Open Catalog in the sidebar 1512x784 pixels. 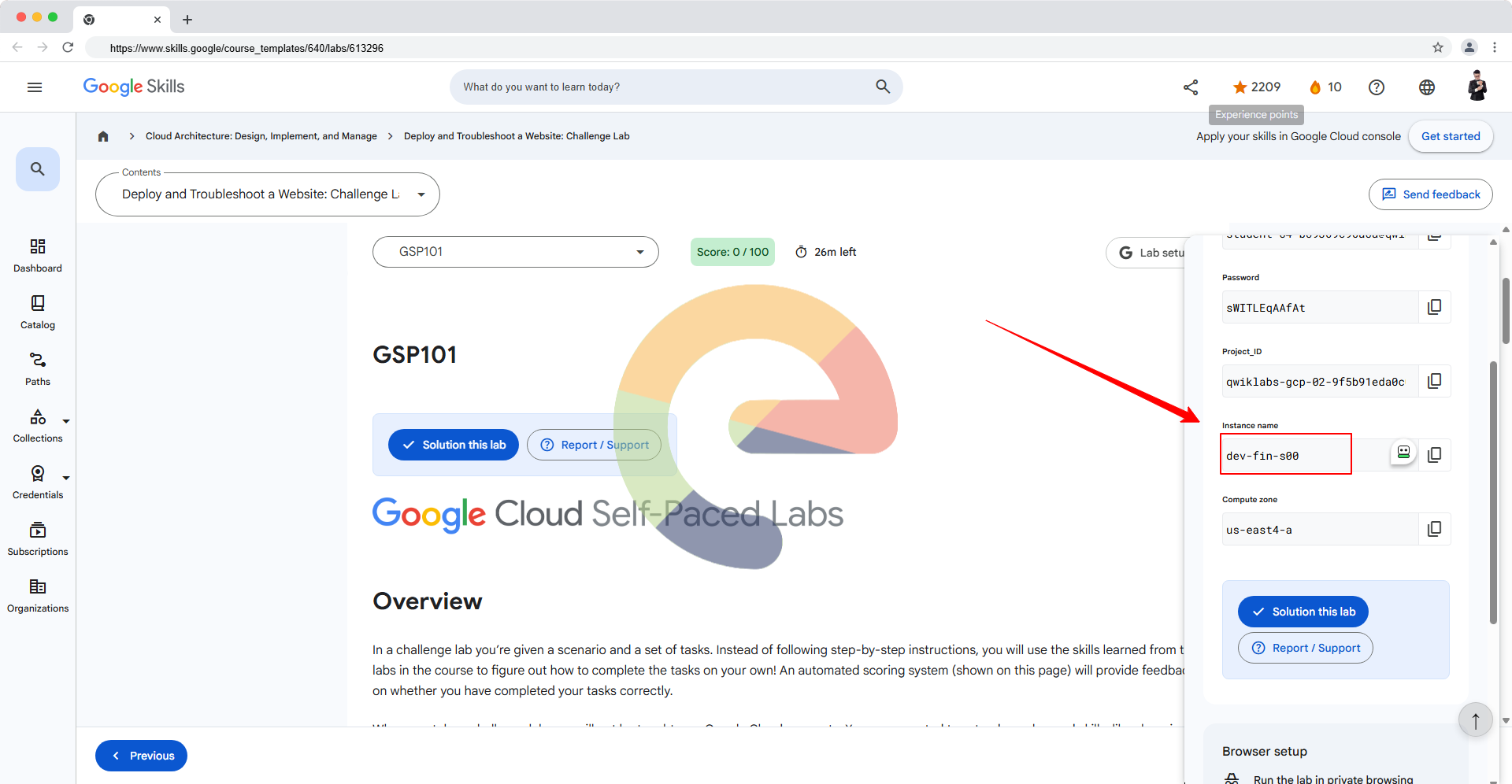pyautogui.click(x=38, y=312)
